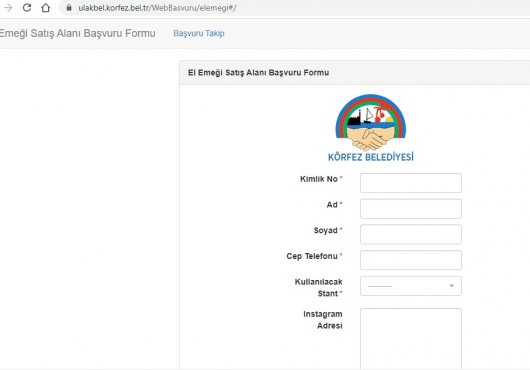The width and height of the screenshot is (530, 370).
Task: View site security lock icon
Action: (69, 7)
